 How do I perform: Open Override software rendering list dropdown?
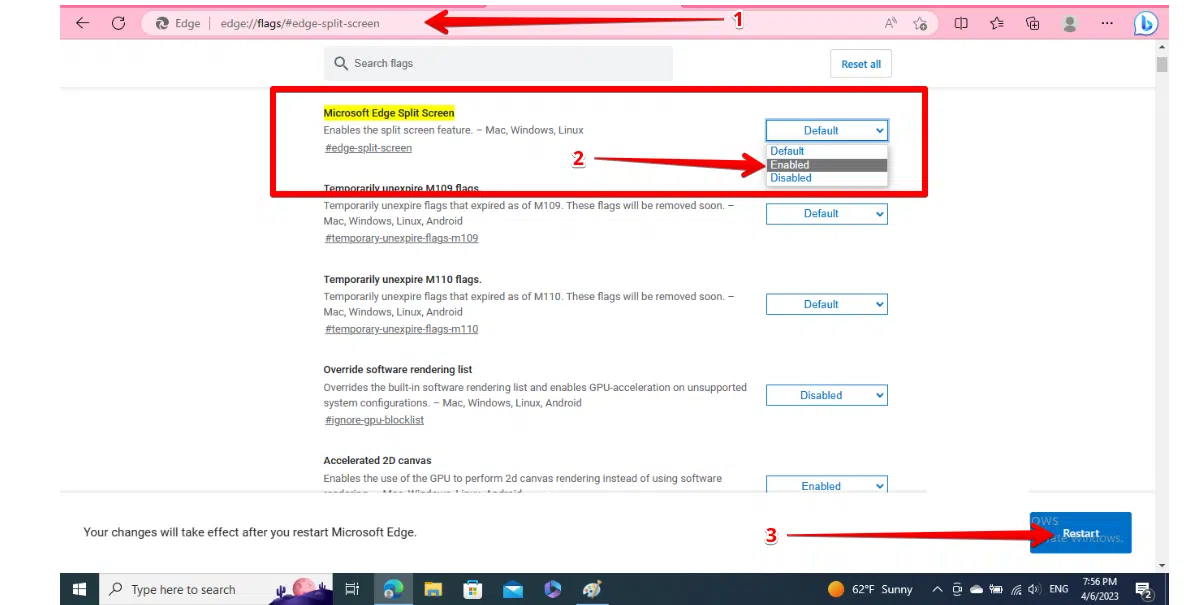pyautogui.click(x=827, y=395)
